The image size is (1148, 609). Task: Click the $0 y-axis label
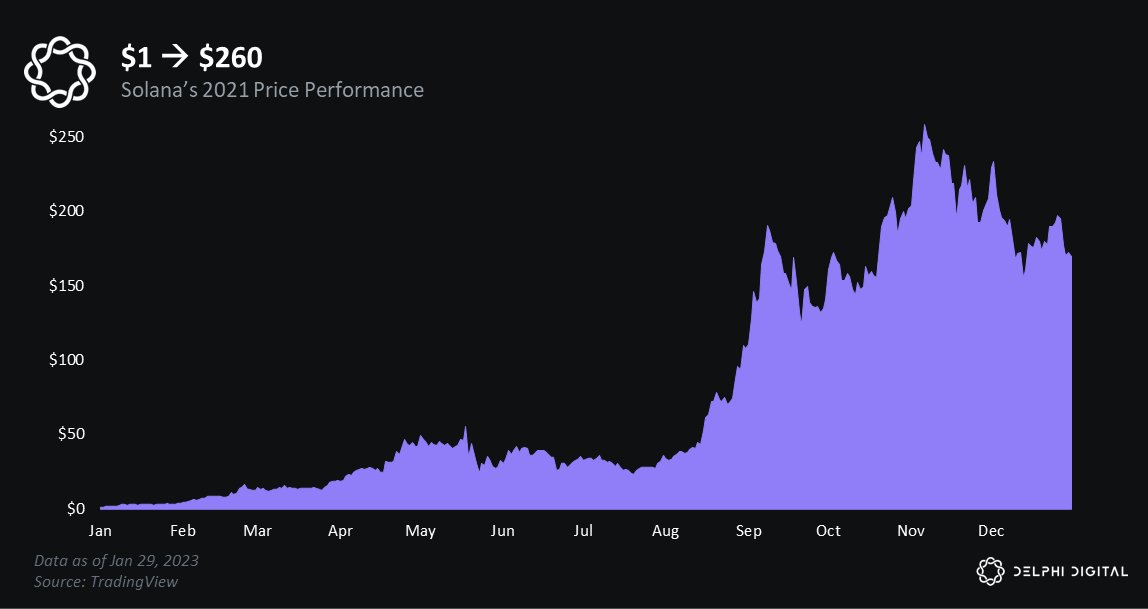[x=76, y=509]
